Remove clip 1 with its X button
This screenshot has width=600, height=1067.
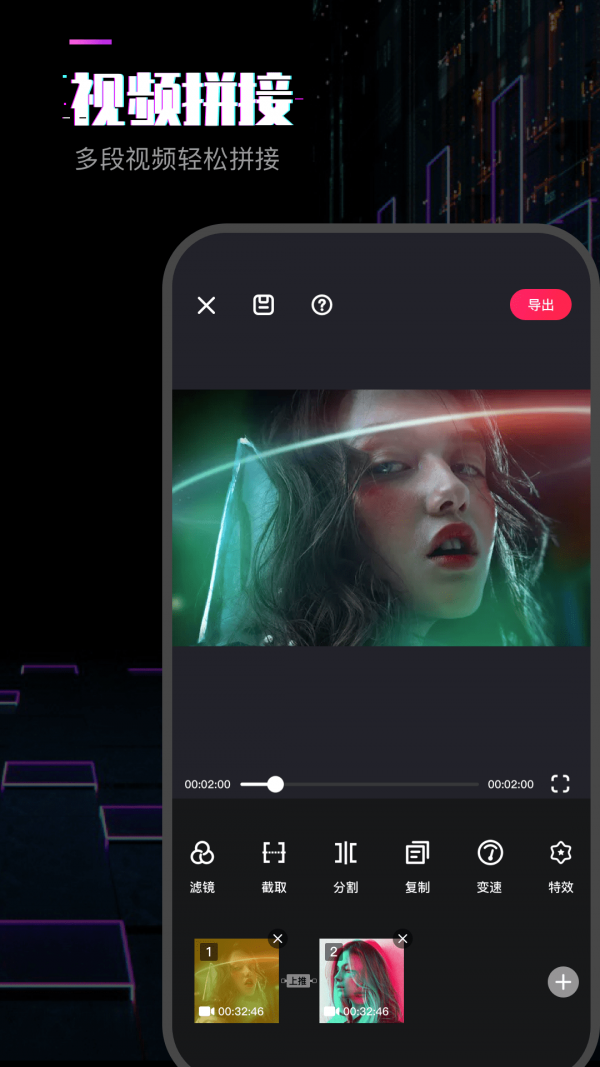tap(278, 938)
